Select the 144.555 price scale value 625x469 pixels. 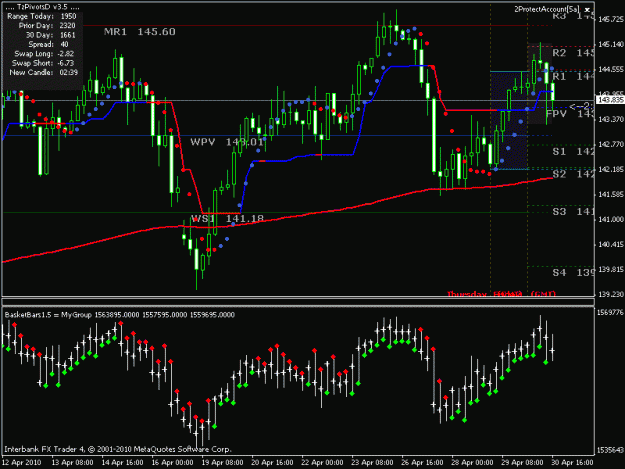(610, 69)
